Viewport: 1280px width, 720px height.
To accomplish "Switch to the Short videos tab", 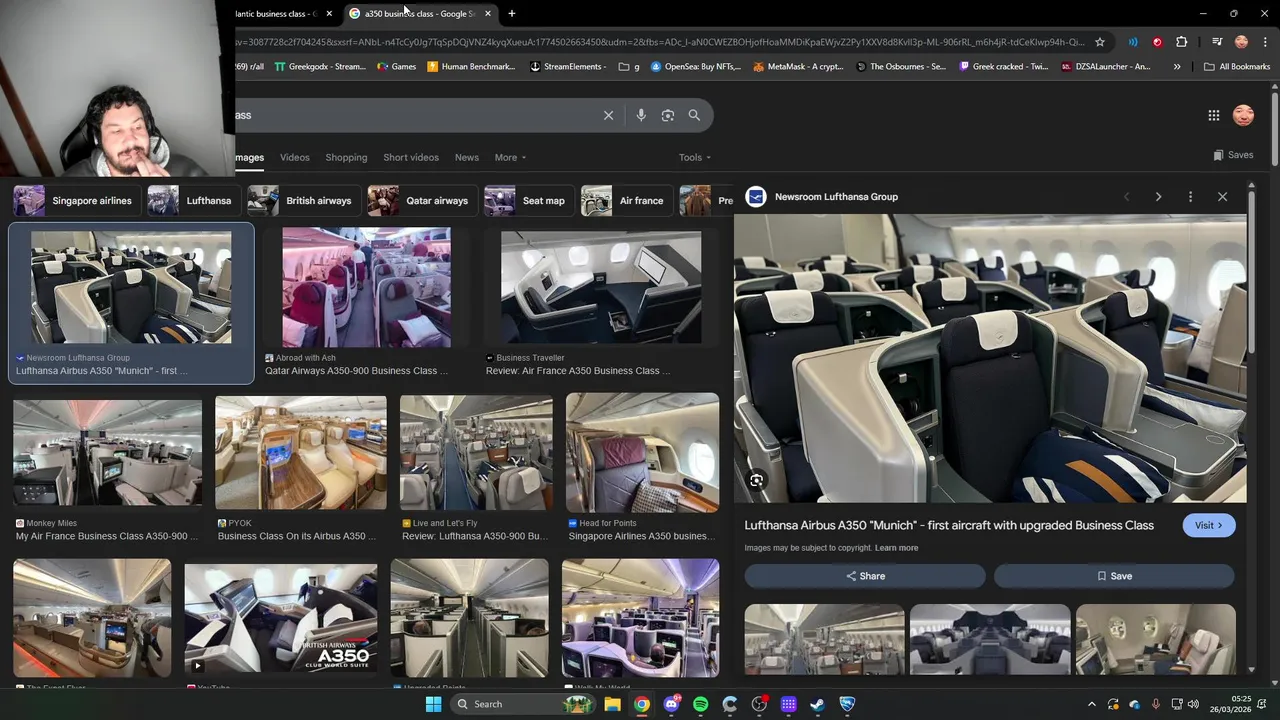I will pyautogui.click(x=411, y=157).
